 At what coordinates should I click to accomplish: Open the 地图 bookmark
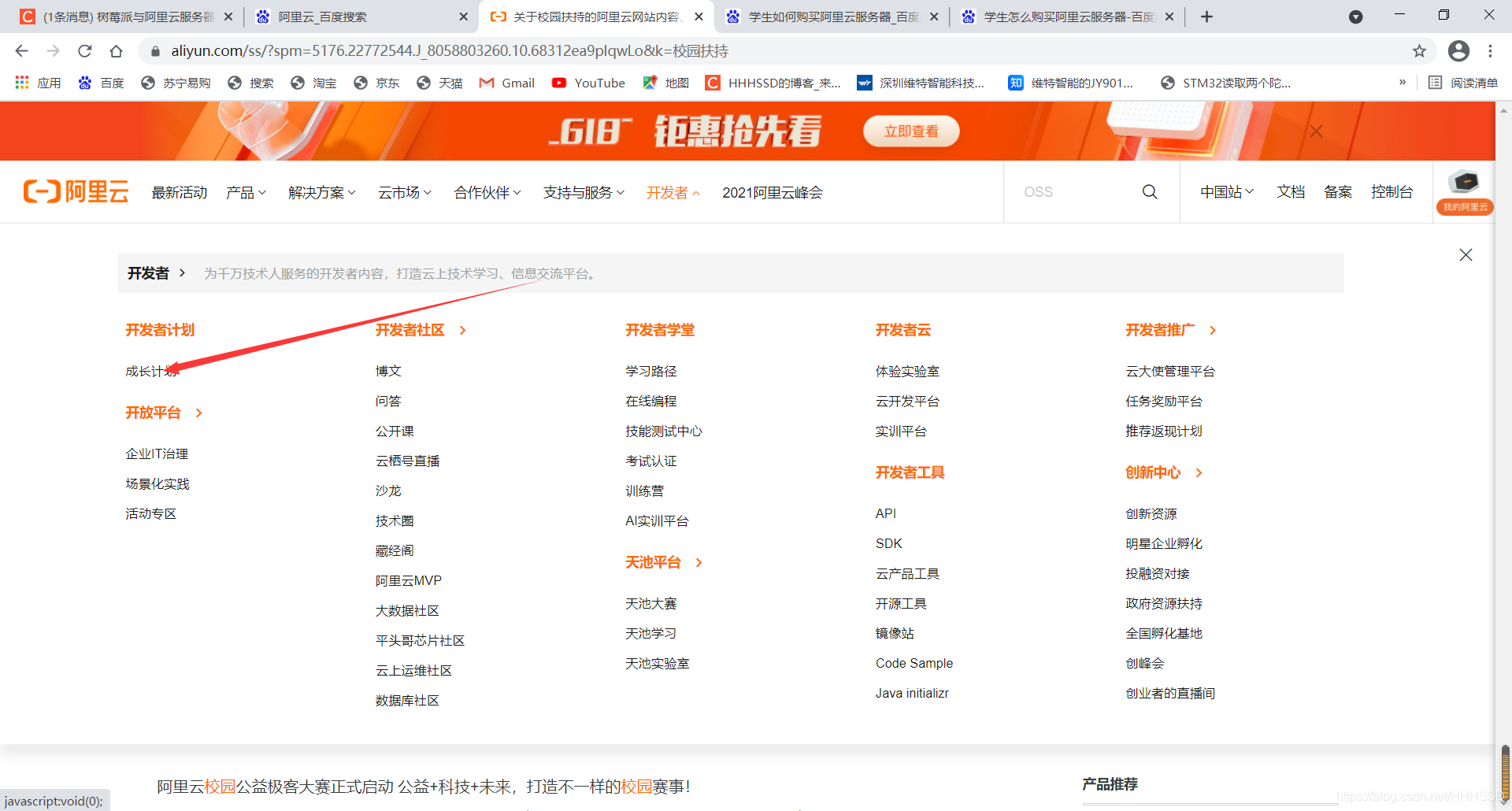point(665,83)
